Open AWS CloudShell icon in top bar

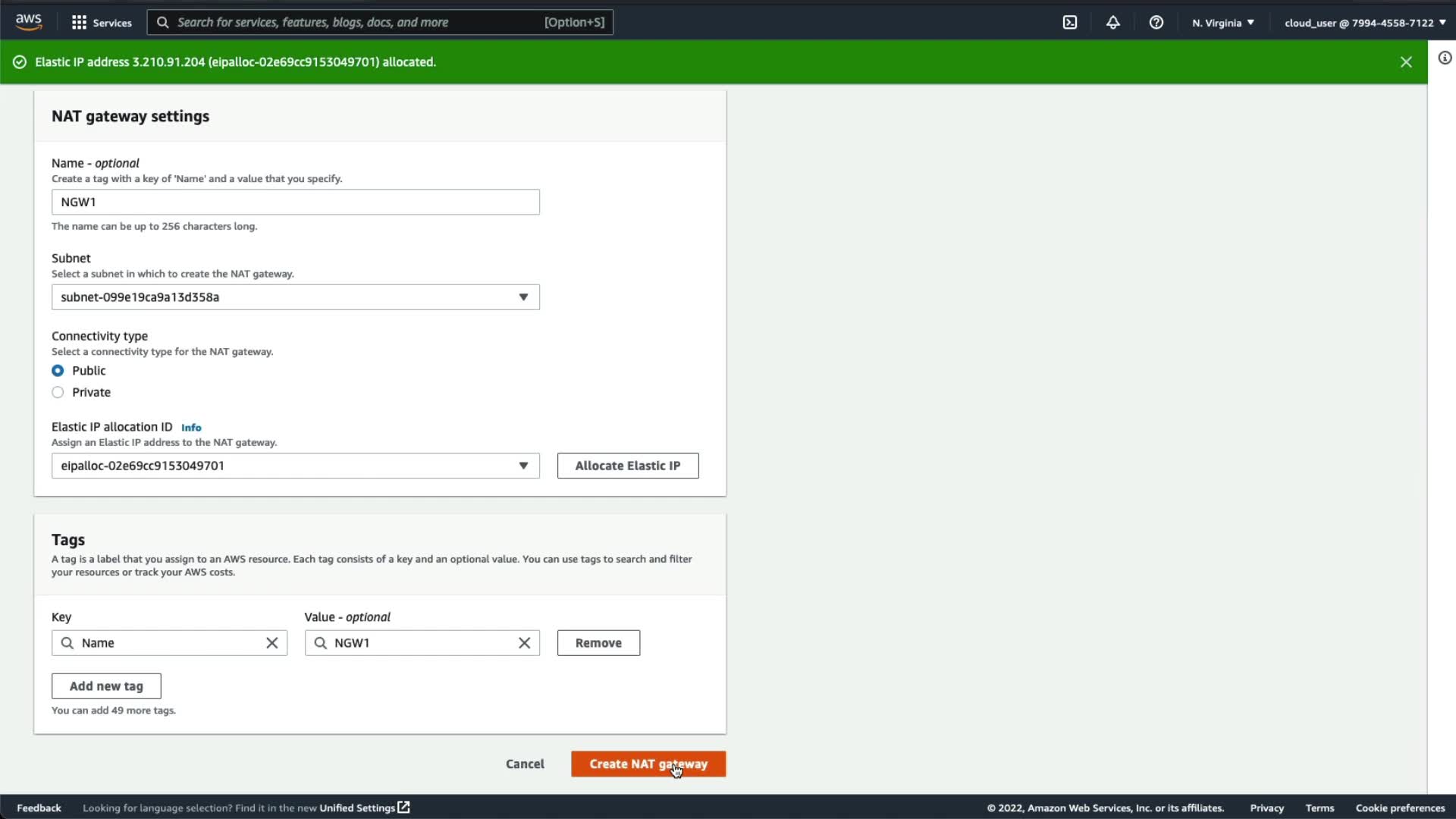pos(1069,23)
